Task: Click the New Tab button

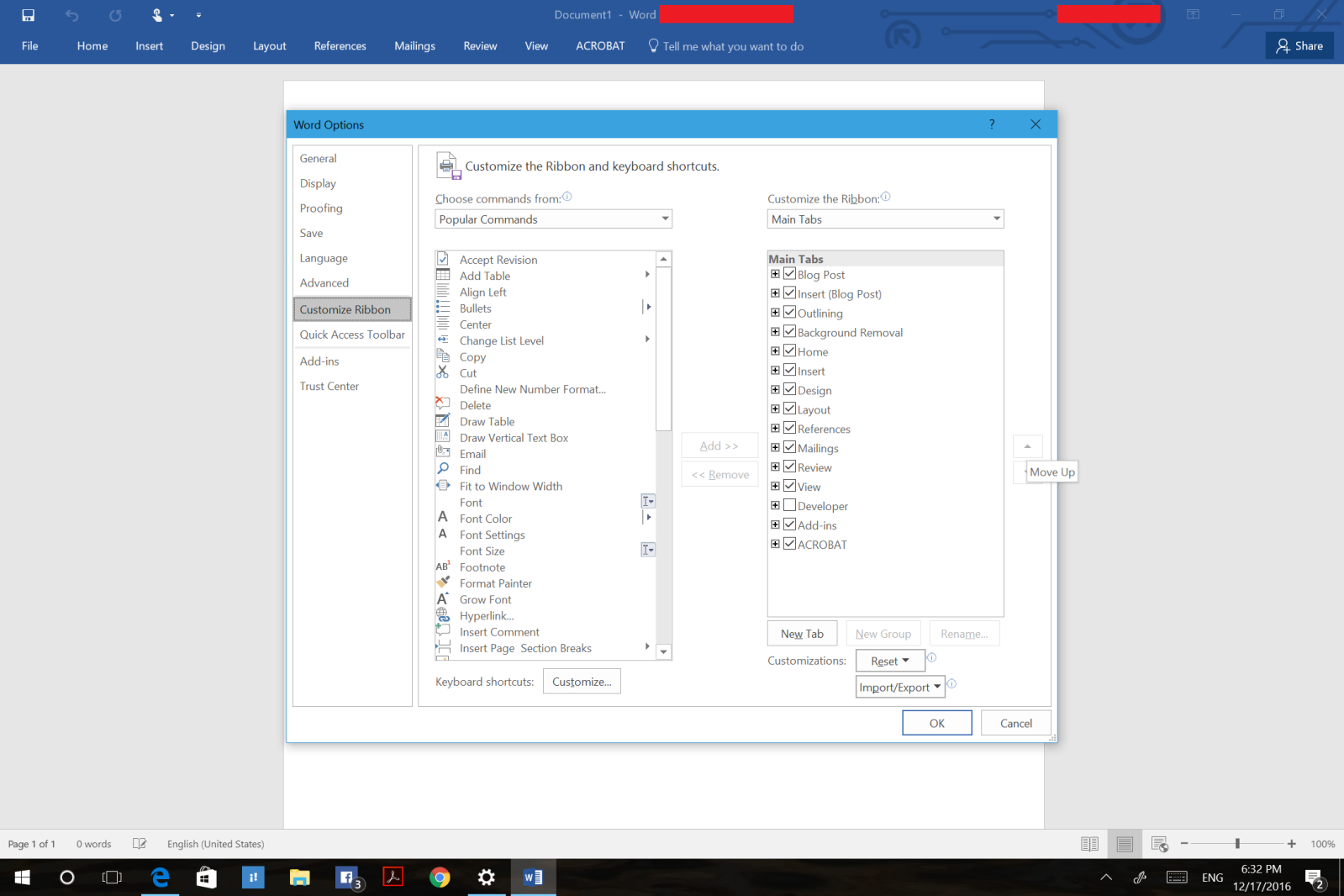Action: (802, 634)
